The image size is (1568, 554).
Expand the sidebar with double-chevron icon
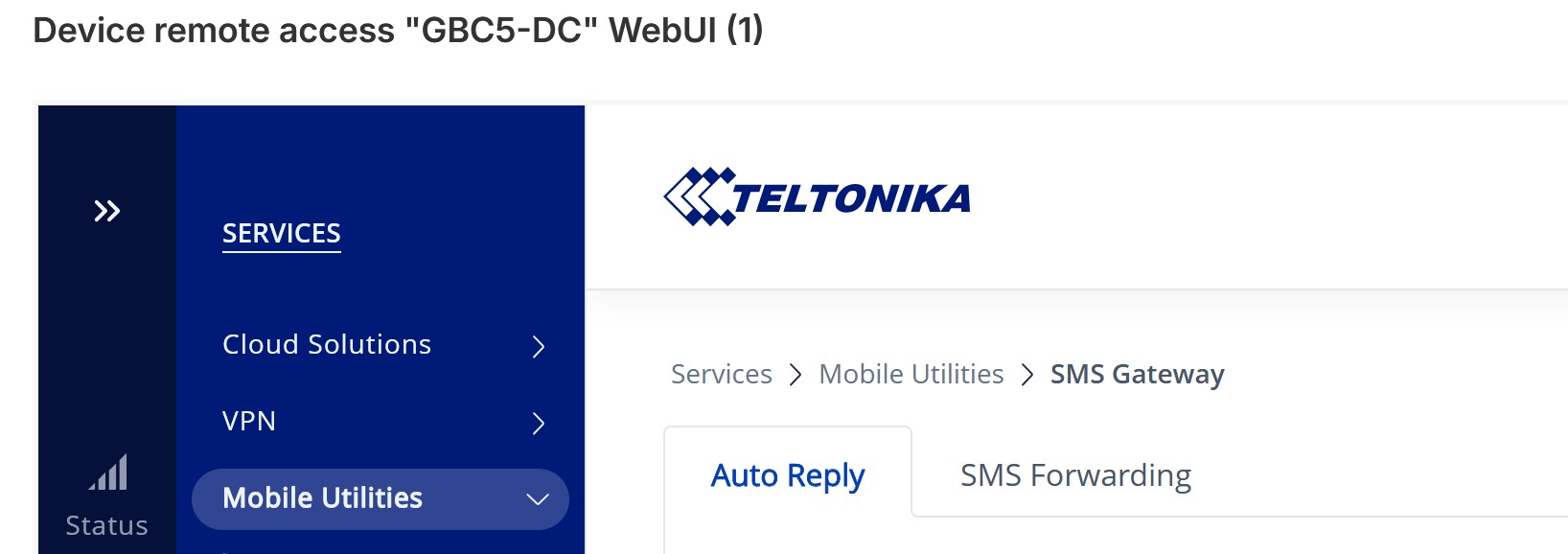[x=106, y=211]
